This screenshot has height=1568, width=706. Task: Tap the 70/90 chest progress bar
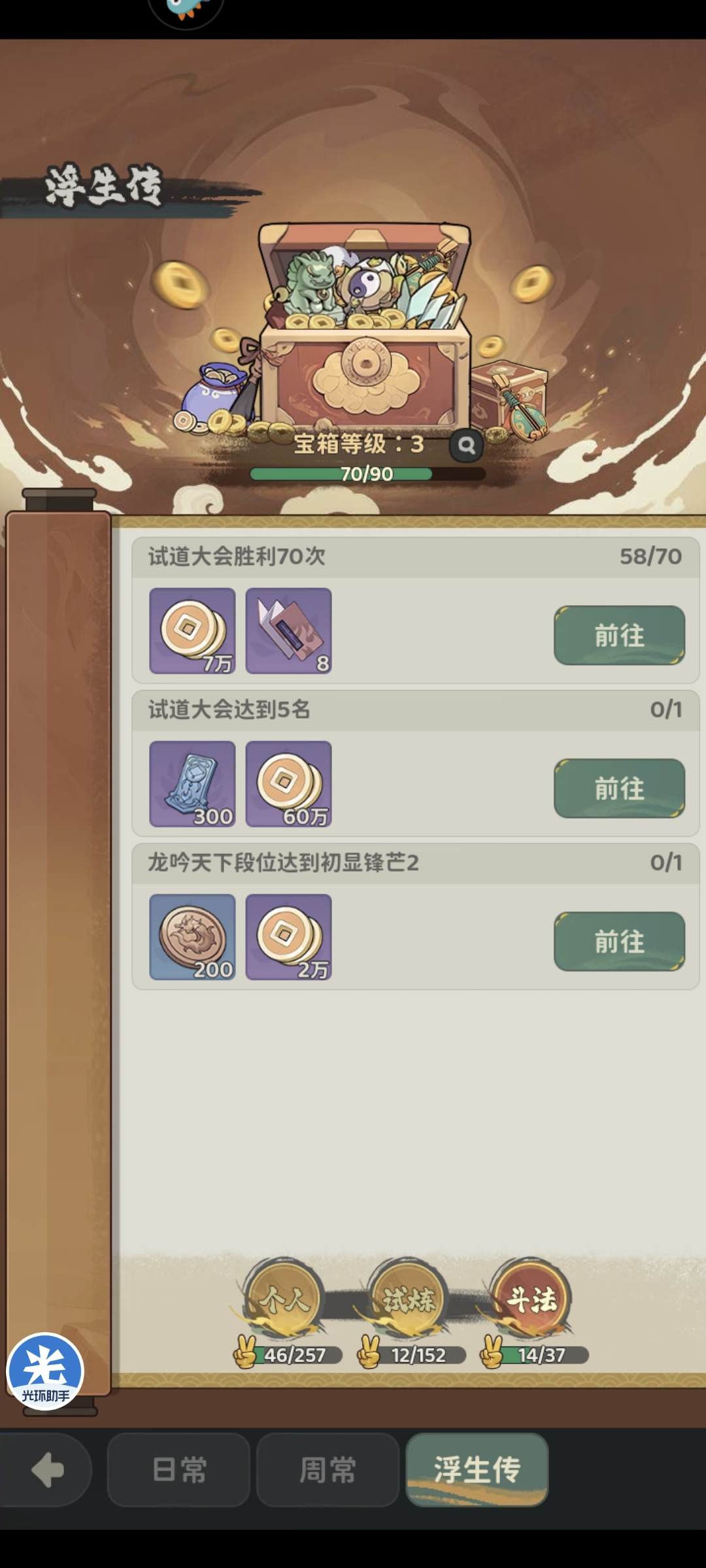tap(367, 474)
